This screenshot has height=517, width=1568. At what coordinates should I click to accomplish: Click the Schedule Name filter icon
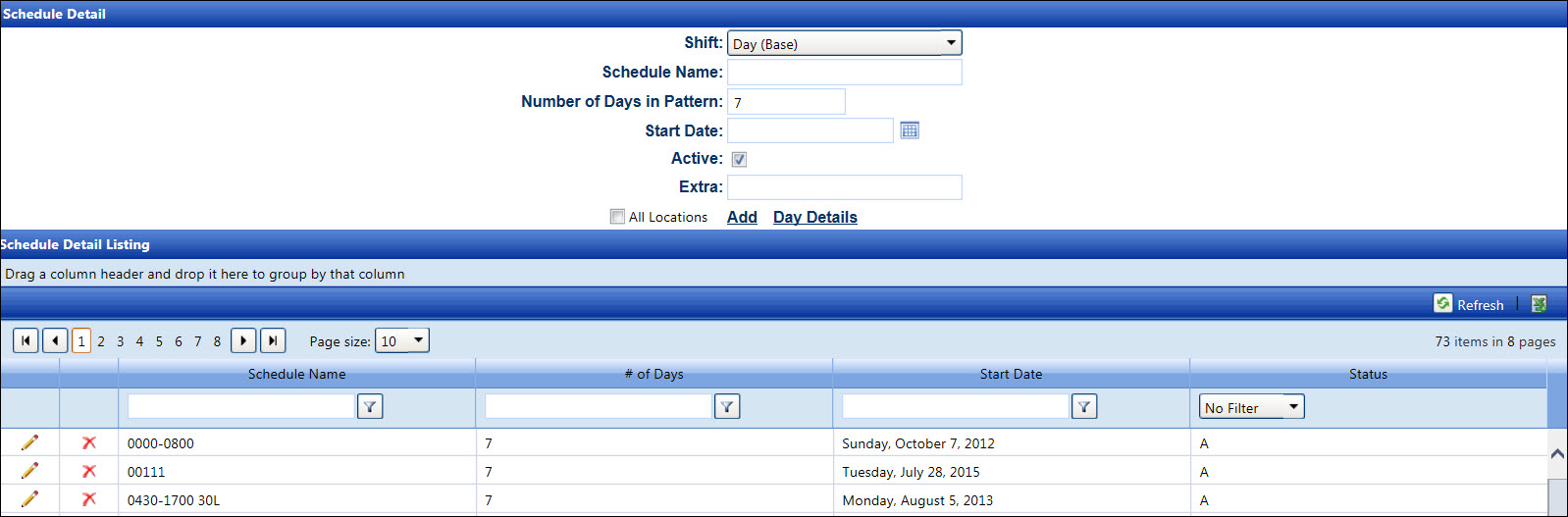[370, 407]
